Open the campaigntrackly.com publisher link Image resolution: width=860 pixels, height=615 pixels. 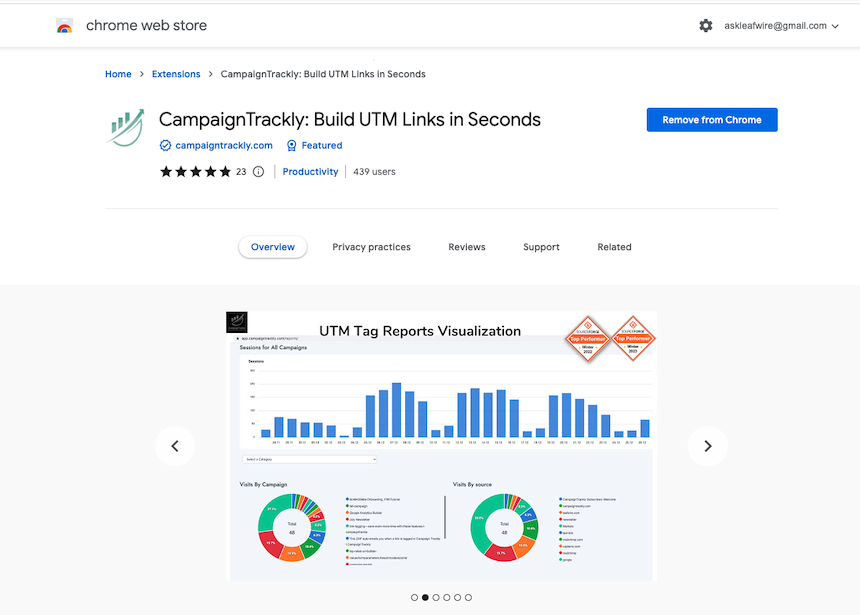tap(224, 146)
